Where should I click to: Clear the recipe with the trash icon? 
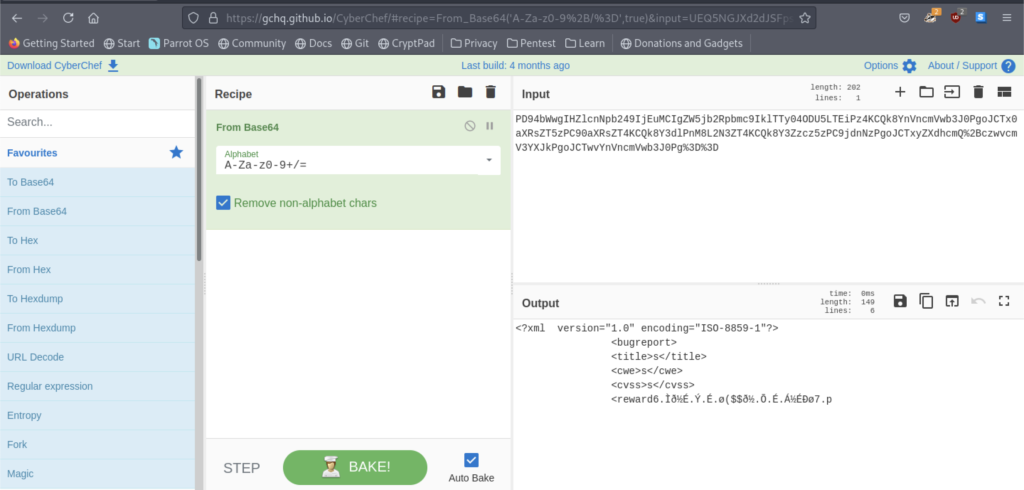coord(490,92)
